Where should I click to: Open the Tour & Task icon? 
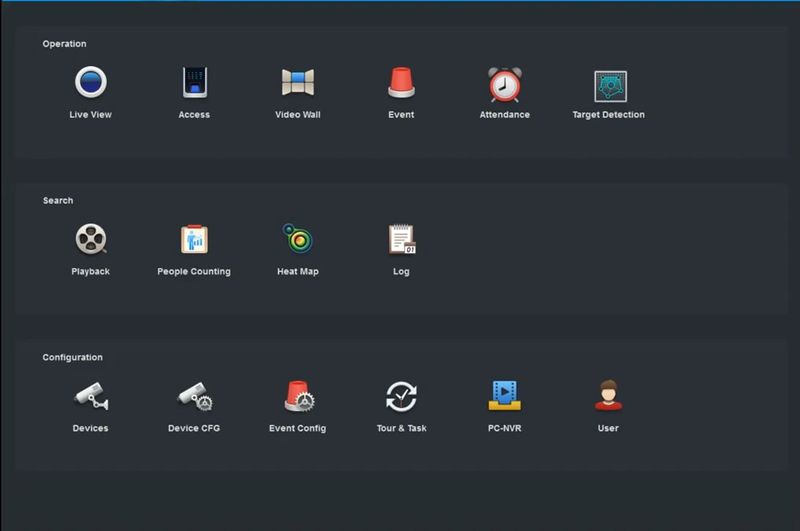pyautogui.click(x=401, y=396)
